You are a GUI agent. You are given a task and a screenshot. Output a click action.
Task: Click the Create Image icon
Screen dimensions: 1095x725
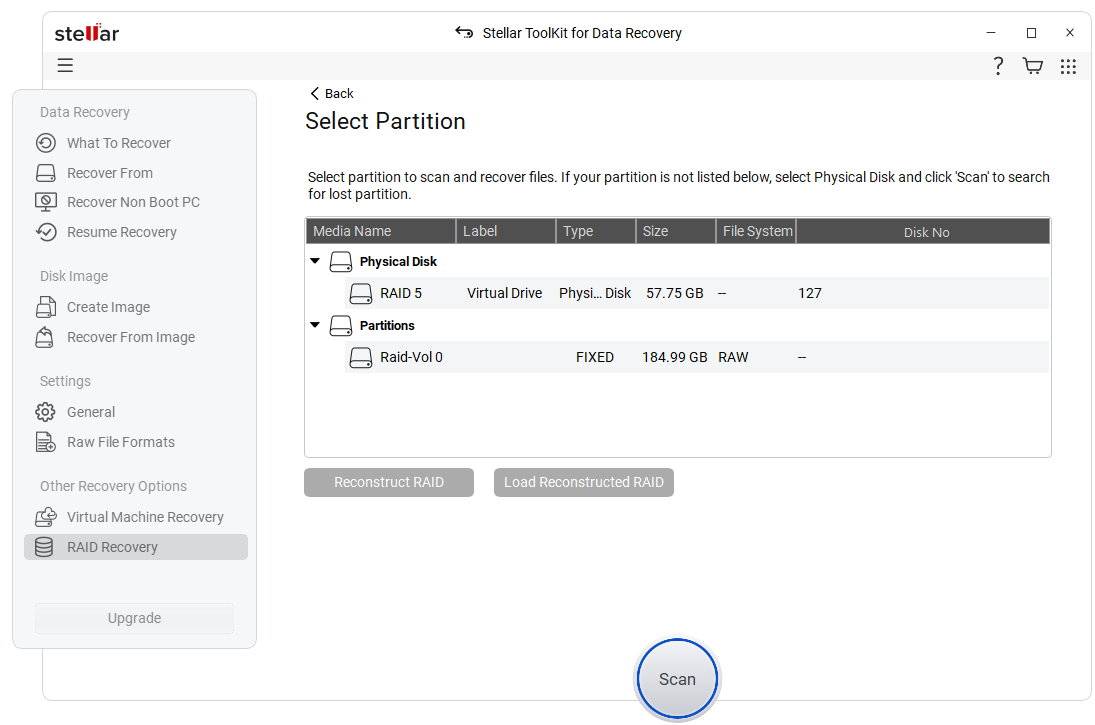(x=46, y=307)
